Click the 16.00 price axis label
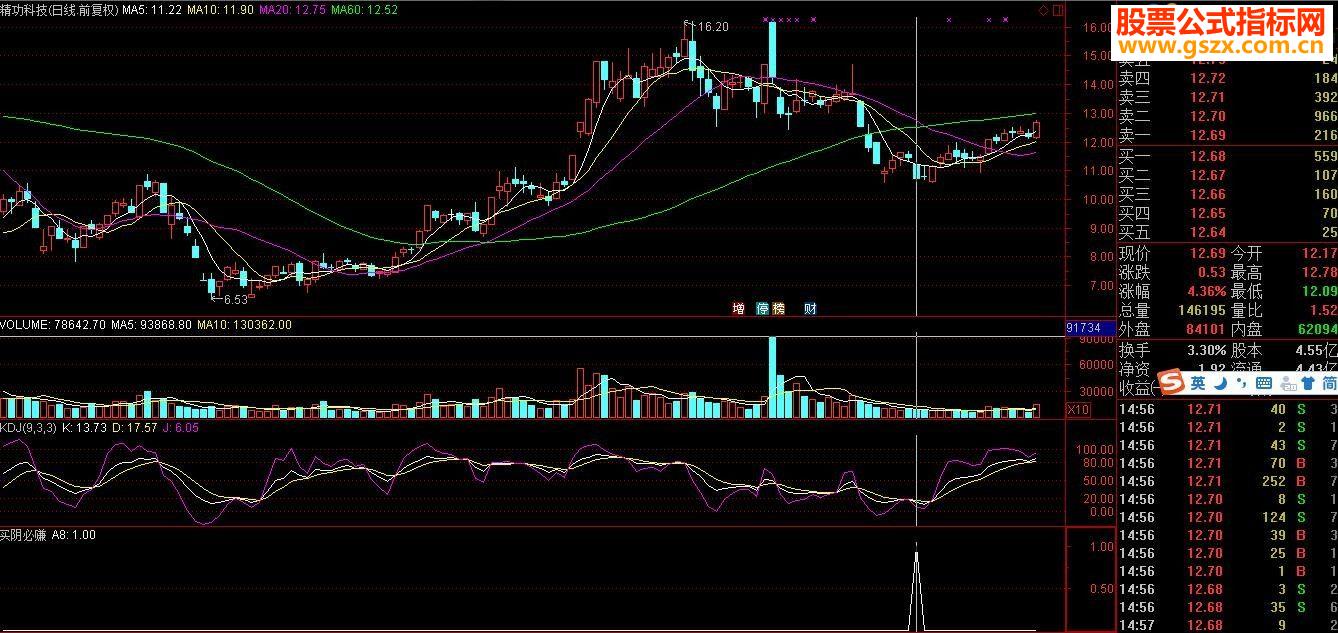The width and height of the screenshot is (1338, 633). [x=1097, y=28]
